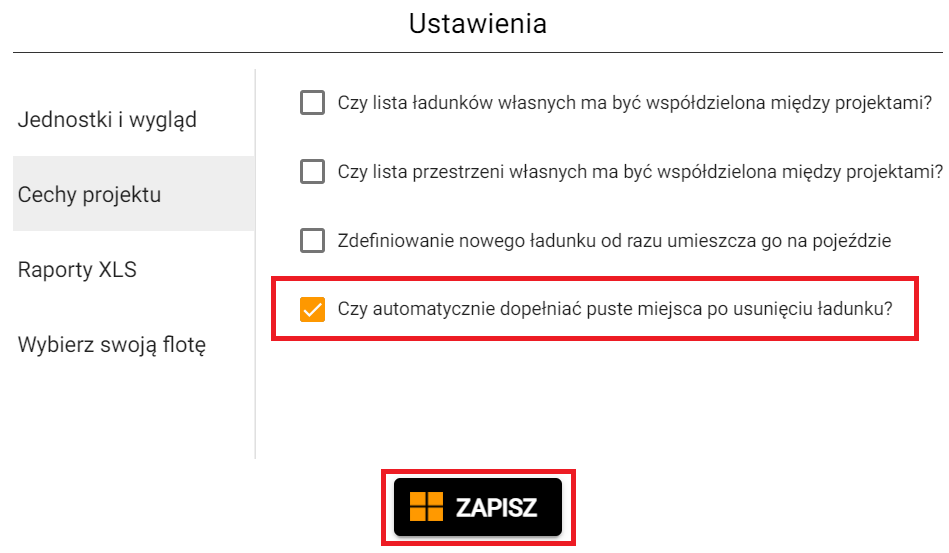The height and width of the screenshot is (553, 949).
Task: Click the horizontal line under the Ustawienia title
Action: click(478, 53)
